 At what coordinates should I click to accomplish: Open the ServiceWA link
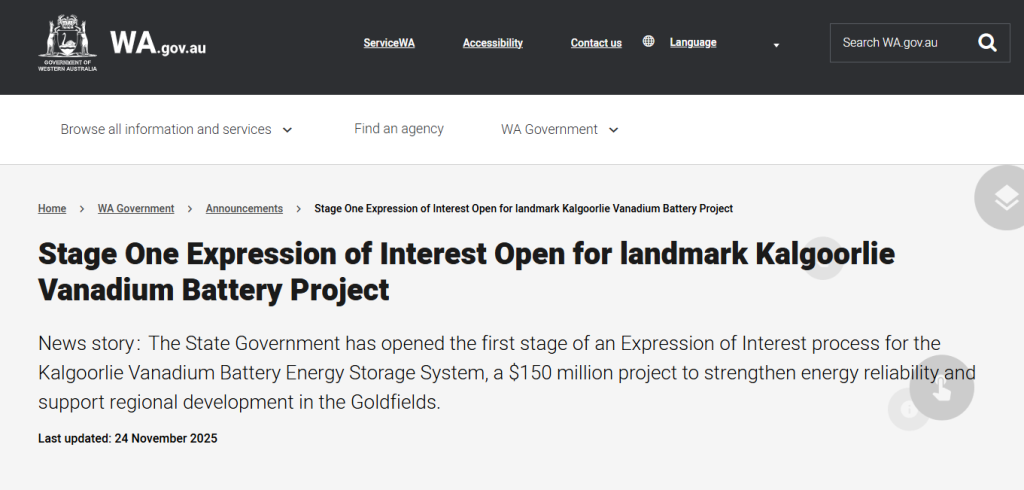click(x=389, y=43)
